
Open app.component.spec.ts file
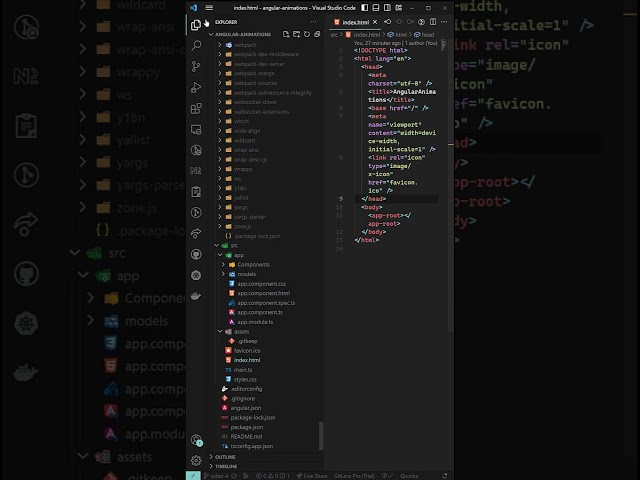pos(266,303)
